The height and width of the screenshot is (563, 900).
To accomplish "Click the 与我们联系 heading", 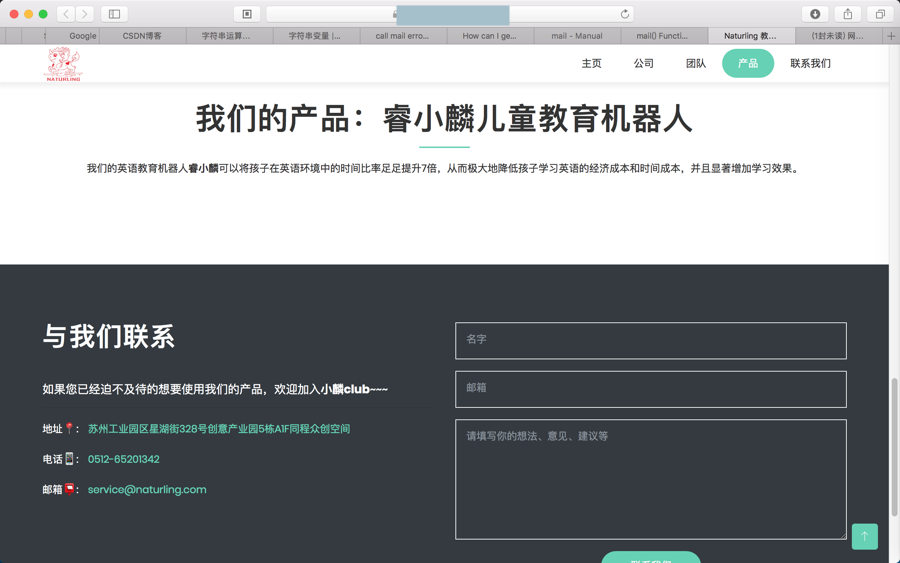I will (x=108, y=336).
